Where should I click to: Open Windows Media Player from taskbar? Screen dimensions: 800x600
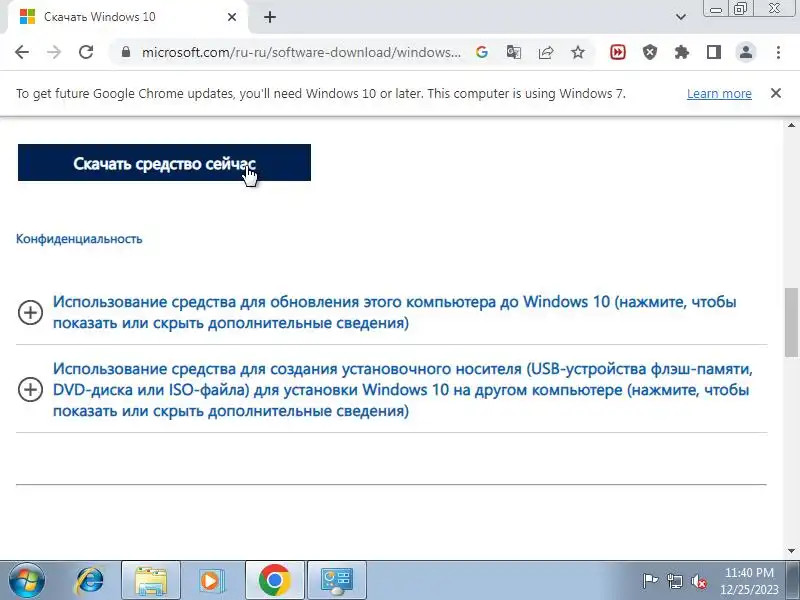click(x=211, y=580)
